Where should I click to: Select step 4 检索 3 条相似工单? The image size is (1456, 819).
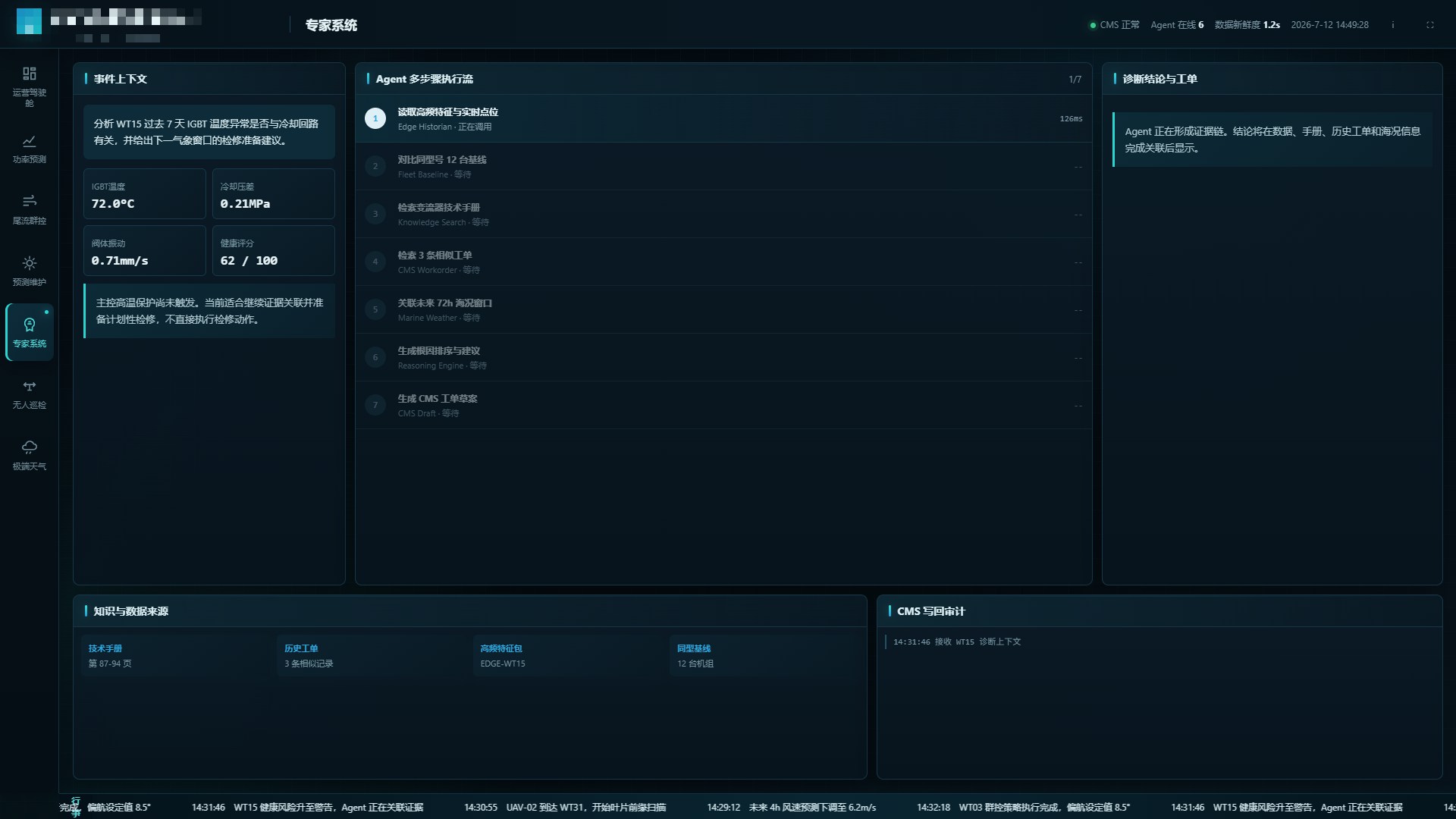723,262
